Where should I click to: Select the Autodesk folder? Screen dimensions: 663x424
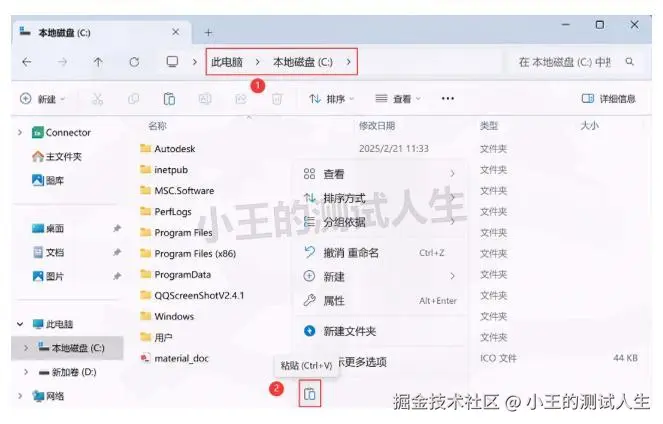tap(168, 149)
